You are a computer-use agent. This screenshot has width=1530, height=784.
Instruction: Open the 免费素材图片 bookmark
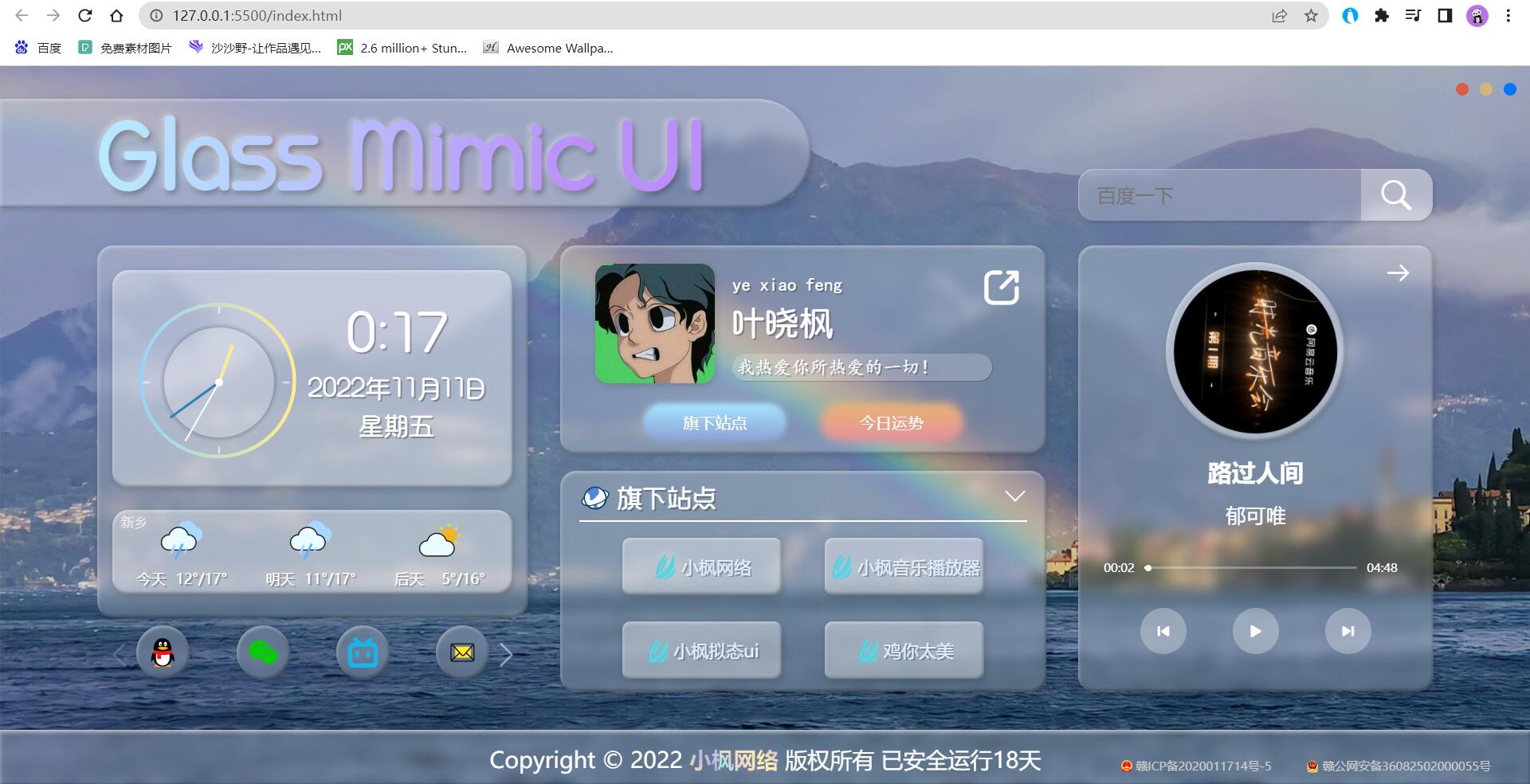click(x=125, y=48)
